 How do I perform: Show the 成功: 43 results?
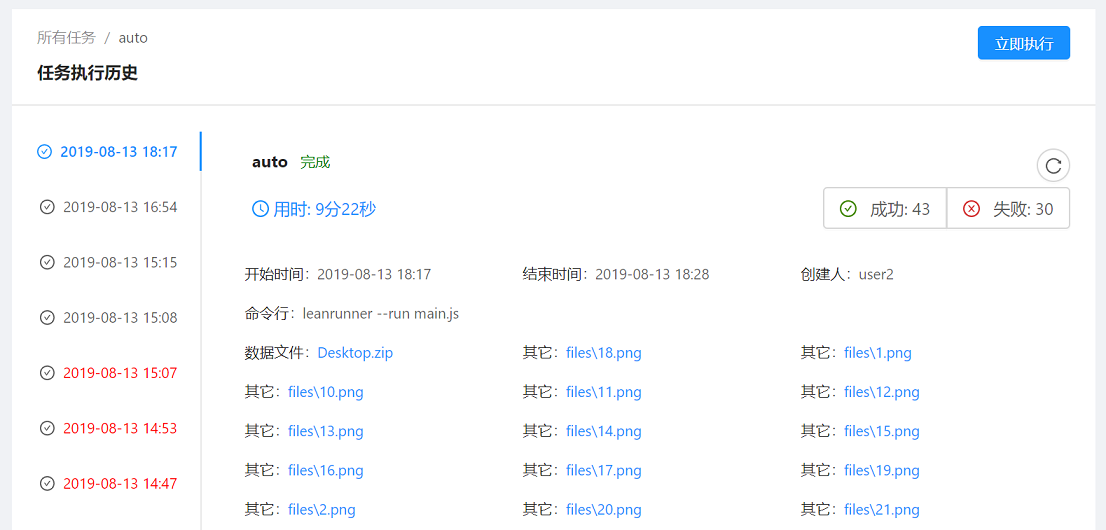point(885,209)
